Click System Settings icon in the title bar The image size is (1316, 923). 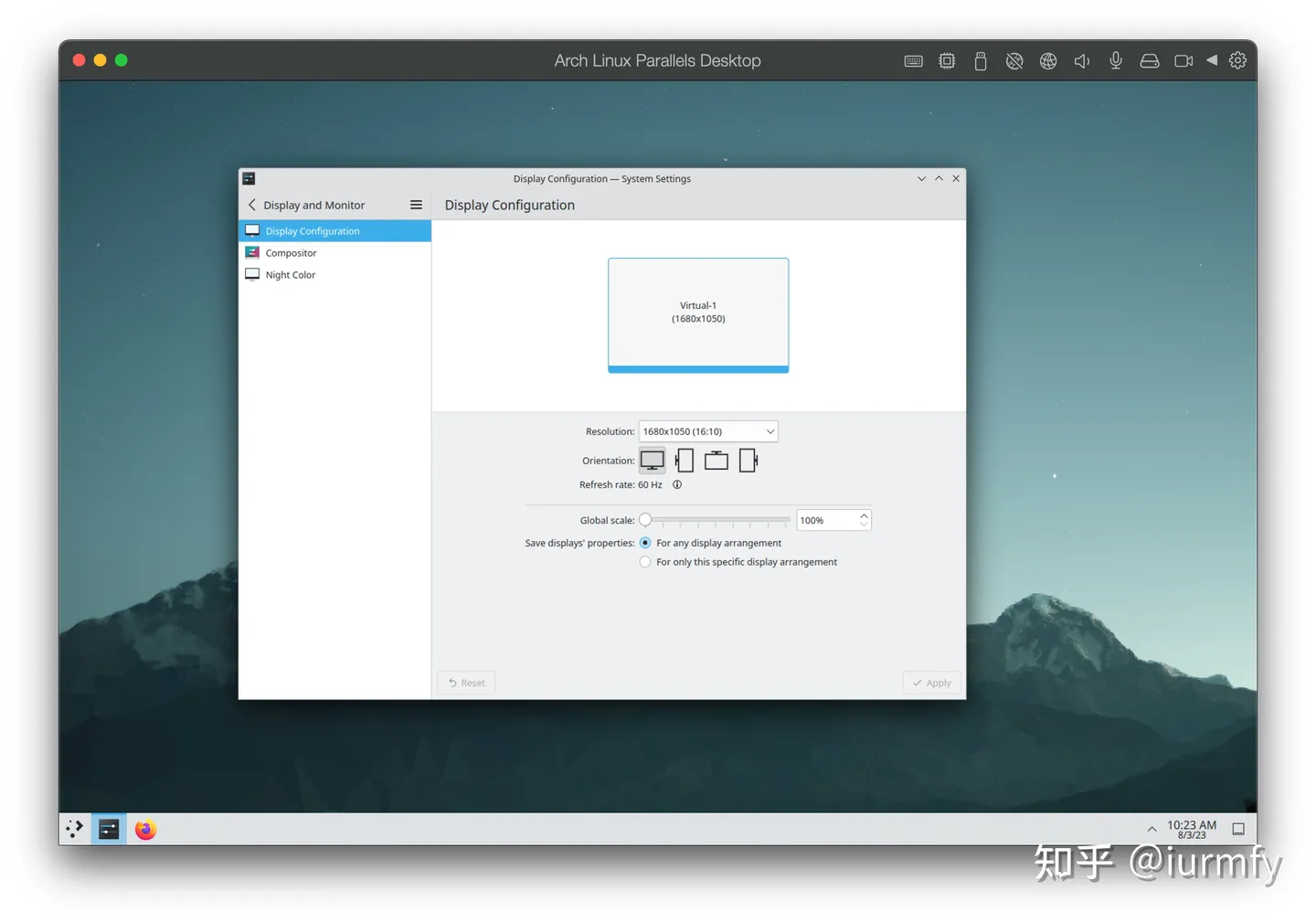[249, 179]
